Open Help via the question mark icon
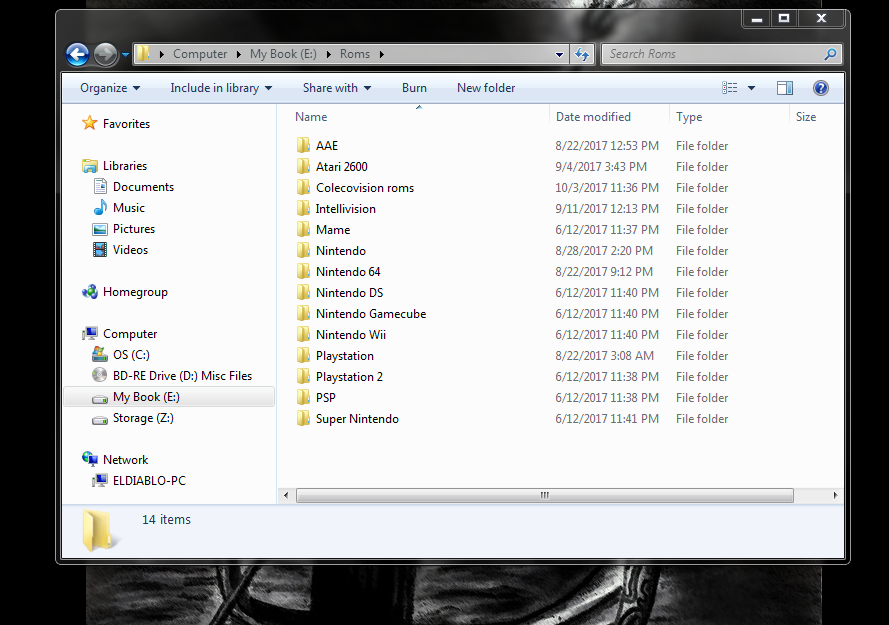 820,88
